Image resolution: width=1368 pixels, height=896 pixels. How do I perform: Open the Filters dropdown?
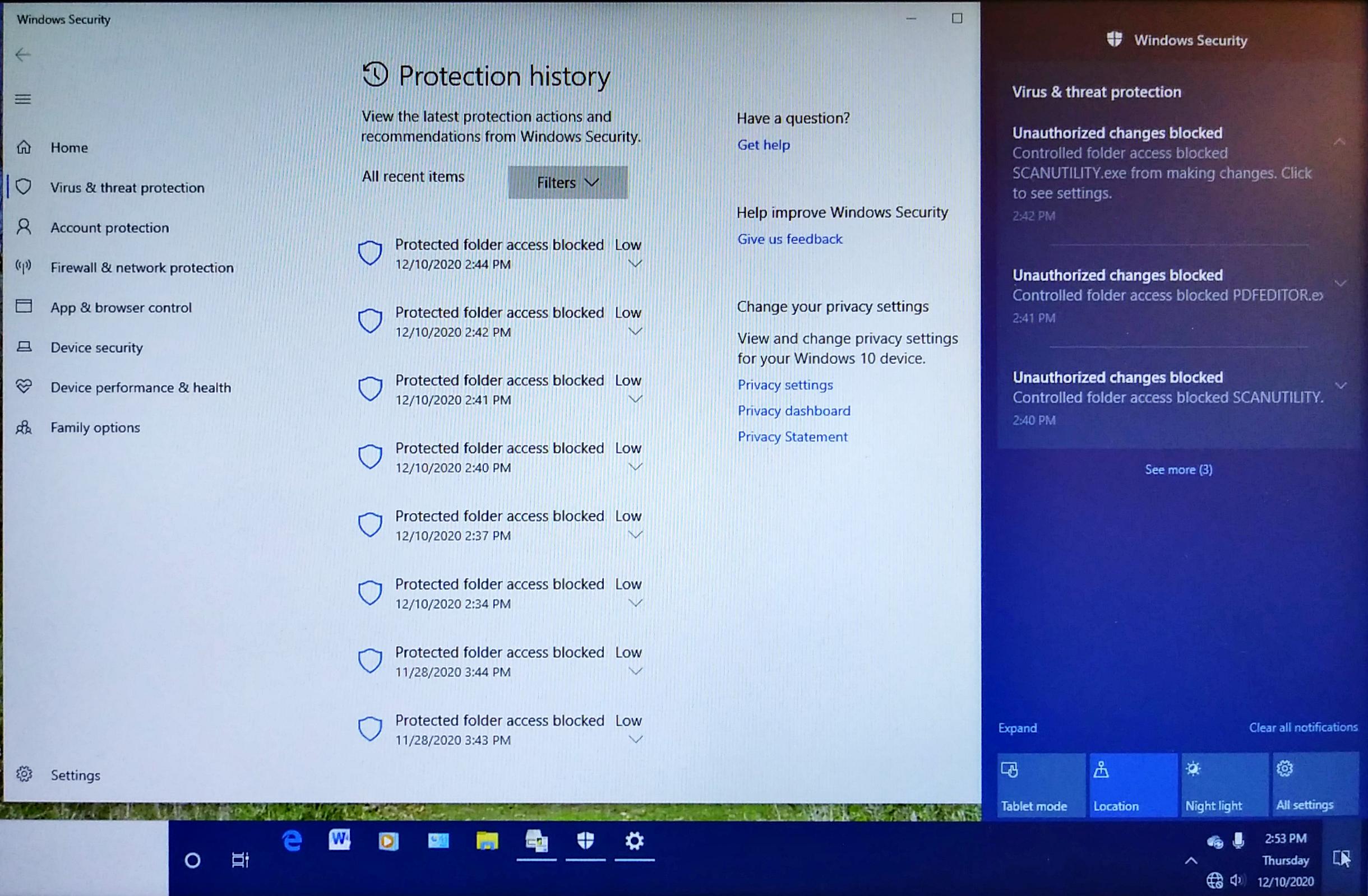tap(567, 183)
